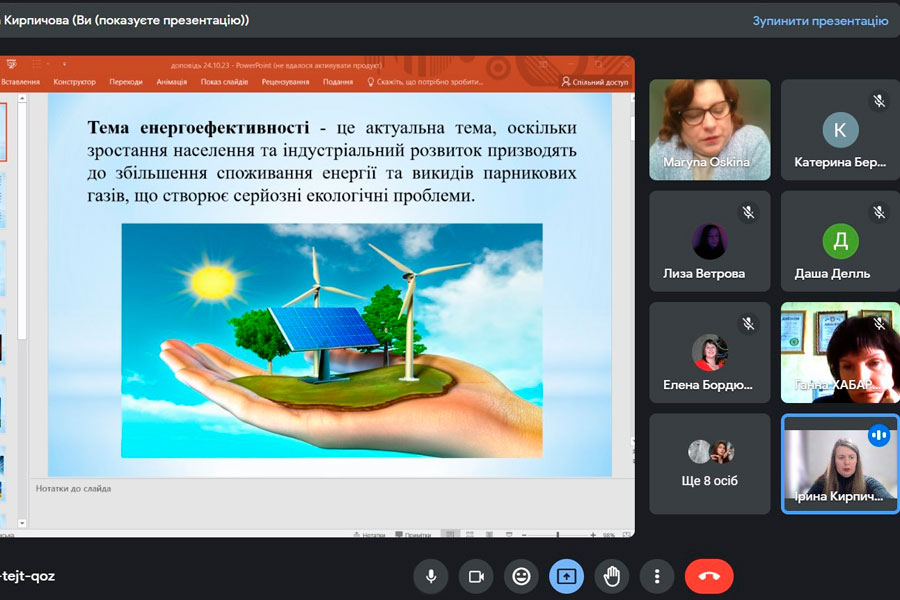
Task: Select Slide Sorter view icon
Action: [x=470, y=535]
